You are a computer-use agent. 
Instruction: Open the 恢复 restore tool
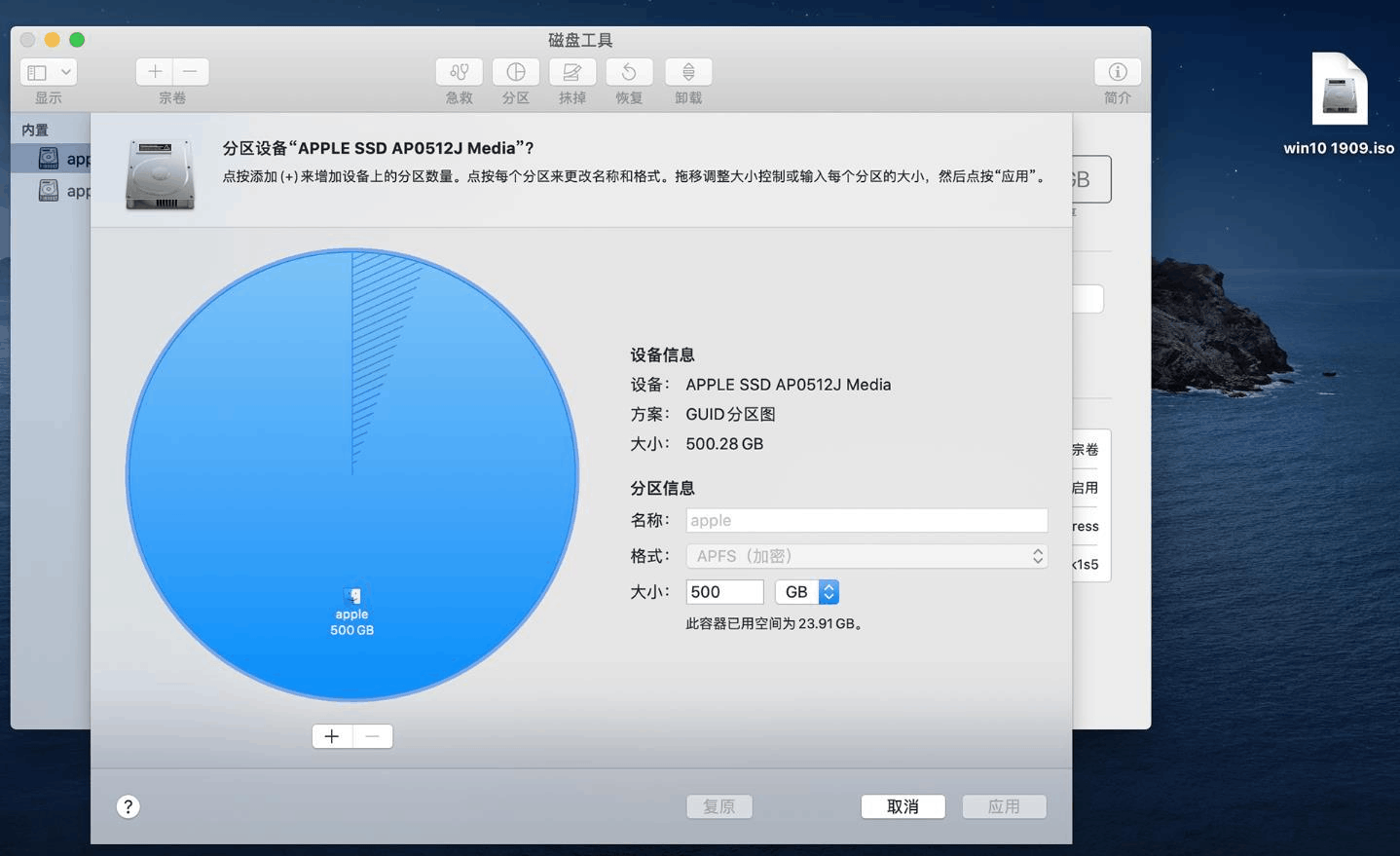[x=628, y=72]
